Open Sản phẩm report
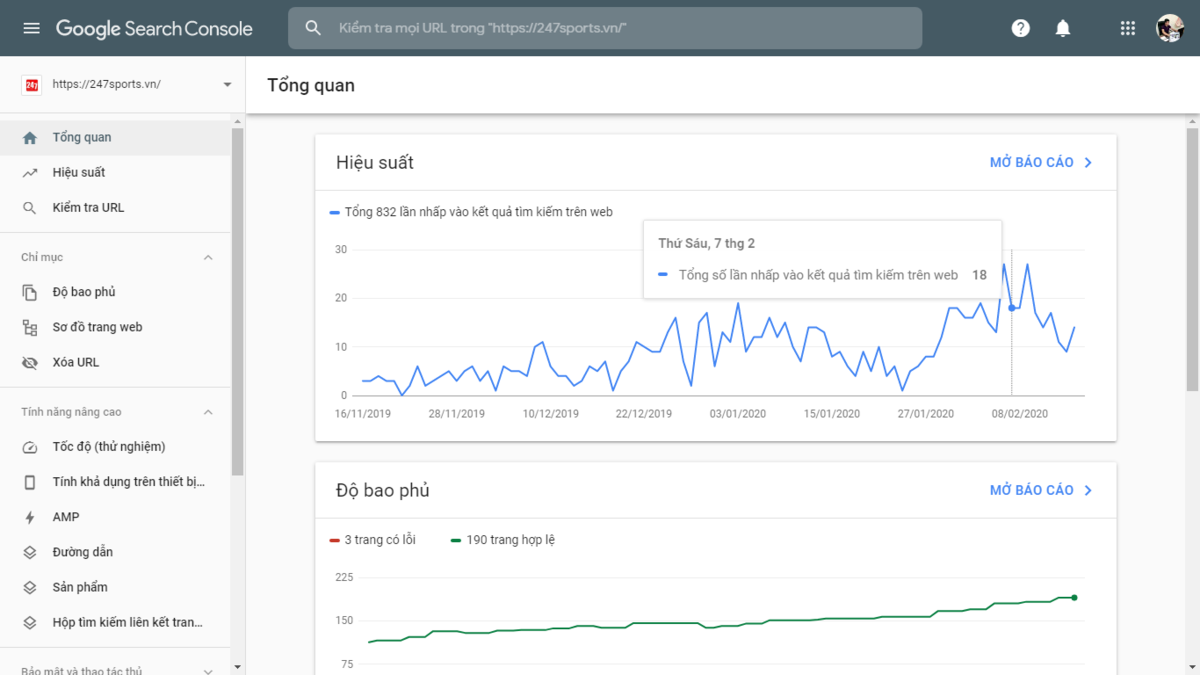The image size is (1200, 675). coord(115,587)
